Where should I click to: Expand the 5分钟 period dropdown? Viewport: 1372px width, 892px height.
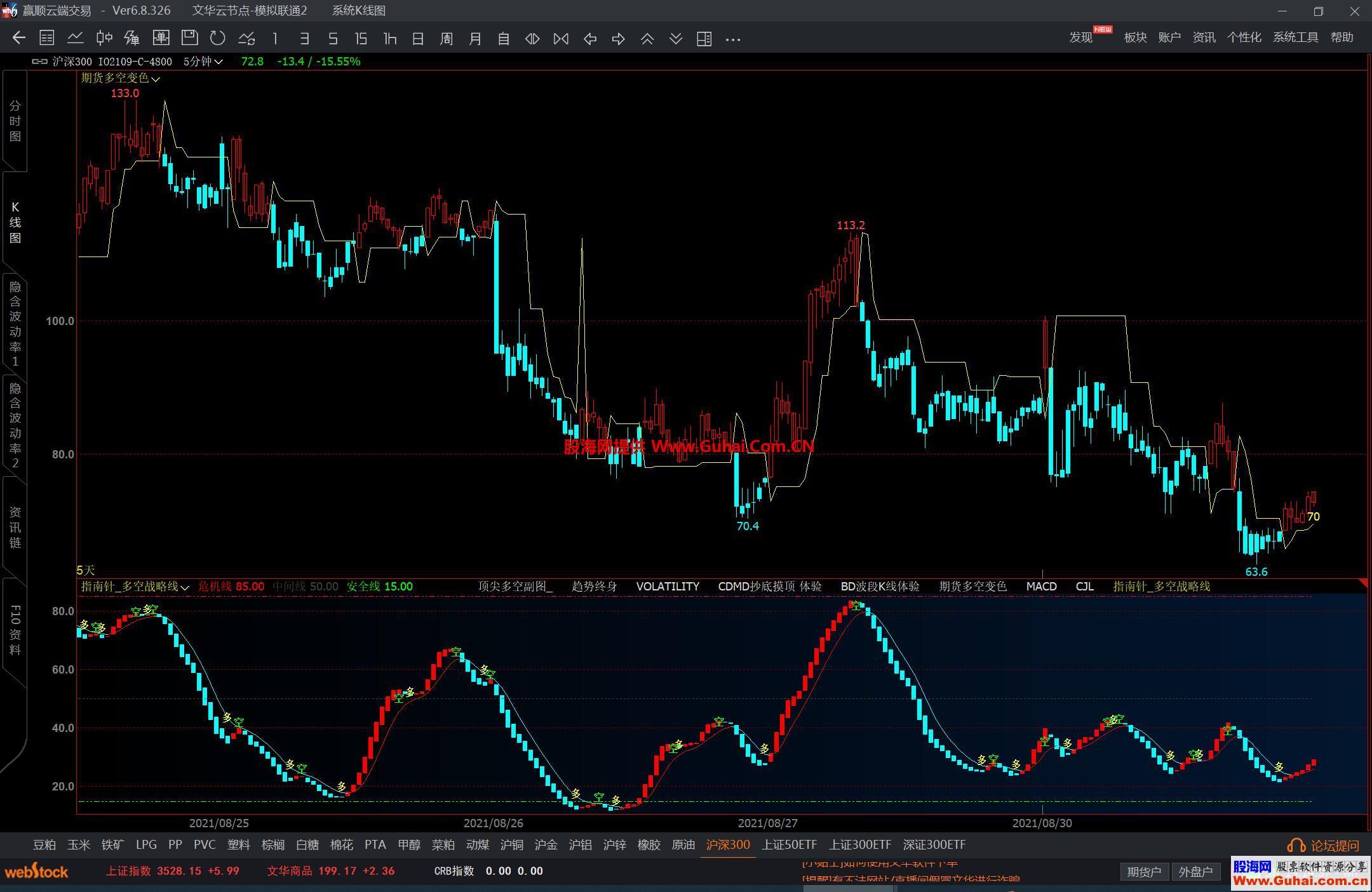pos(203,62)
